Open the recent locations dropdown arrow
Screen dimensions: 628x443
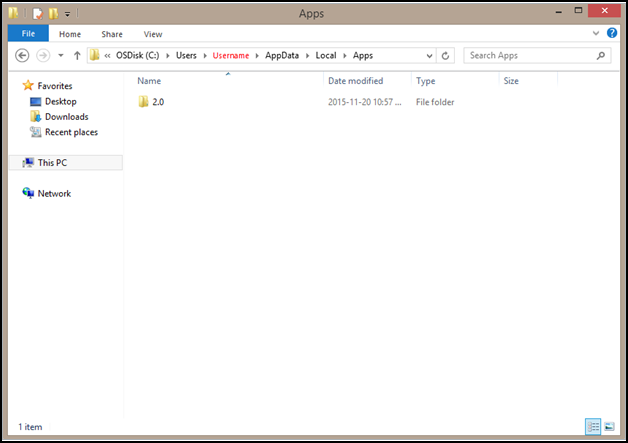click(x=61, y=55)
